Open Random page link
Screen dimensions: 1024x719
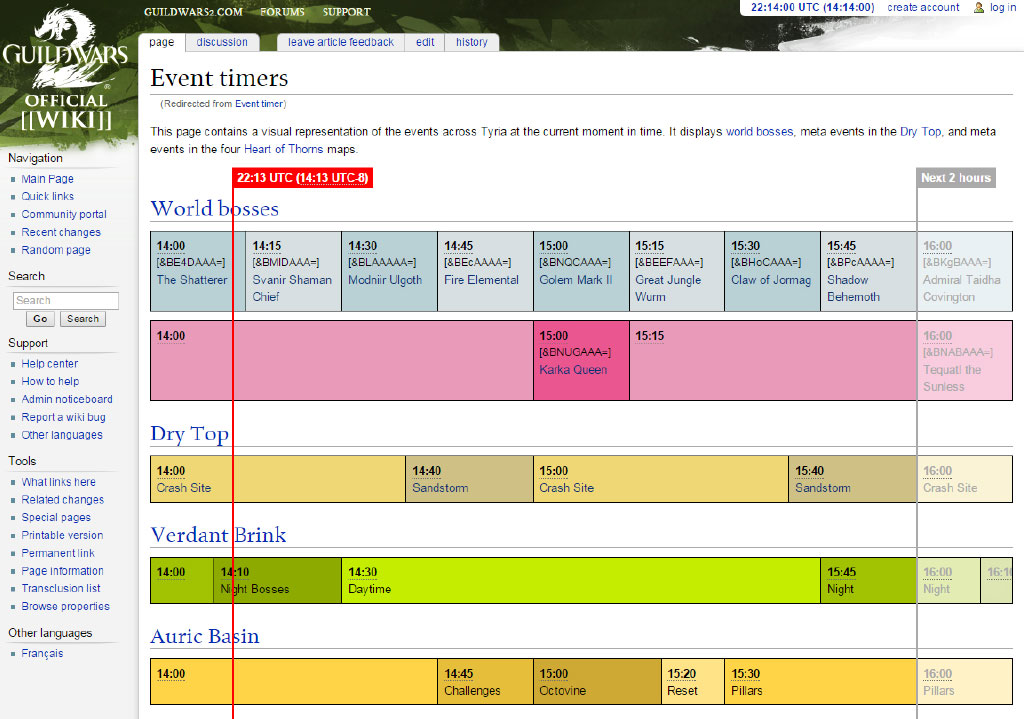56,250
